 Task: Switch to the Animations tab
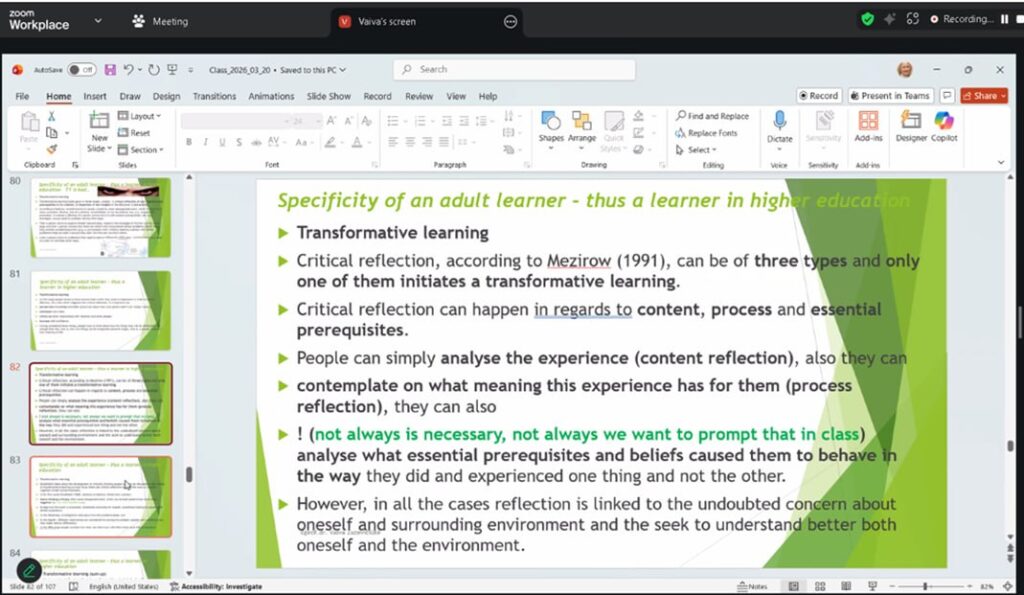271,96
